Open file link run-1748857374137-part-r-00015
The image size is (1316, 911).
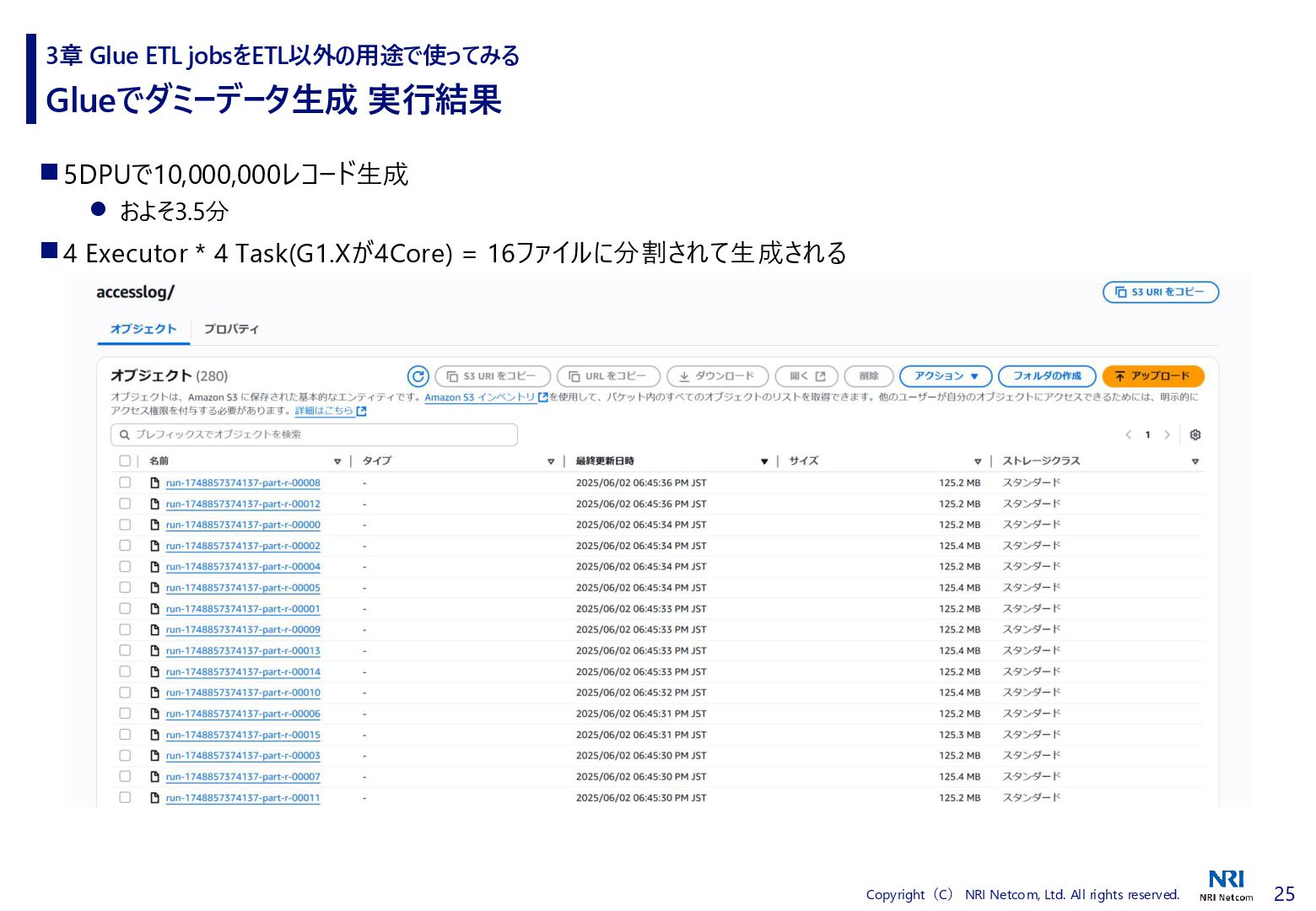243,735
